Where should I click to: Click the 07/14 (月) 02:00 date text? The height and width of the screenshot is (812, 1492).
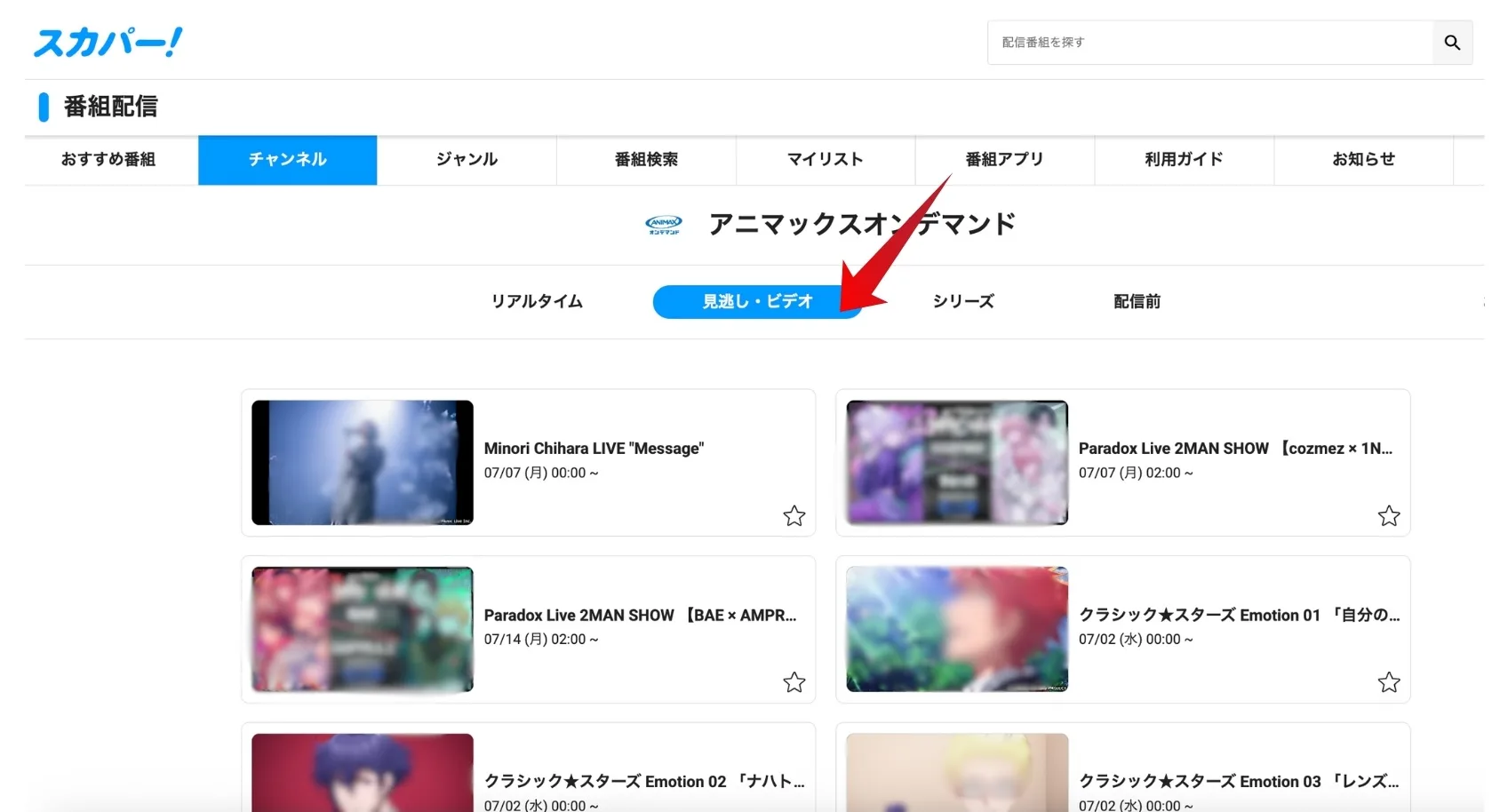coord(541,640)
